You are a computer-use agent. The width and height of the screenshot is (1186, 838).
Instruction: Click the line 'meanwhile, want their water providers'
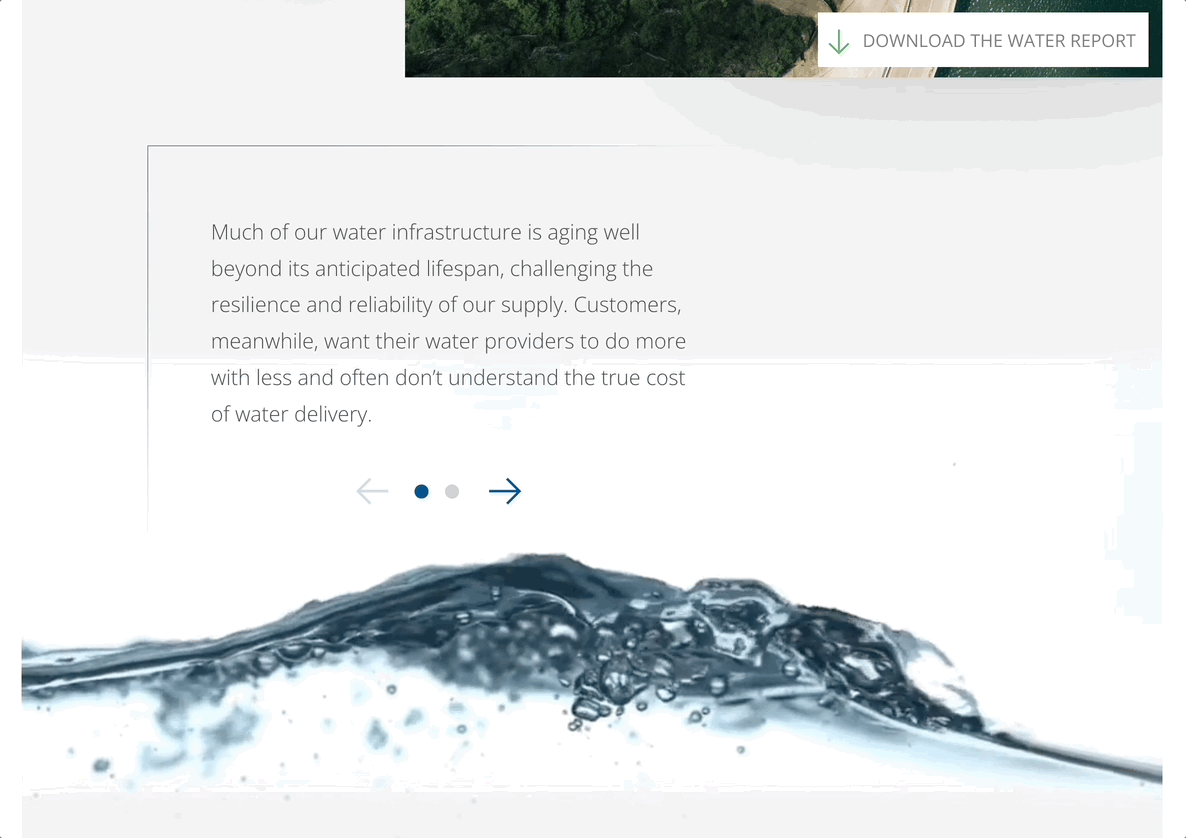449,341
